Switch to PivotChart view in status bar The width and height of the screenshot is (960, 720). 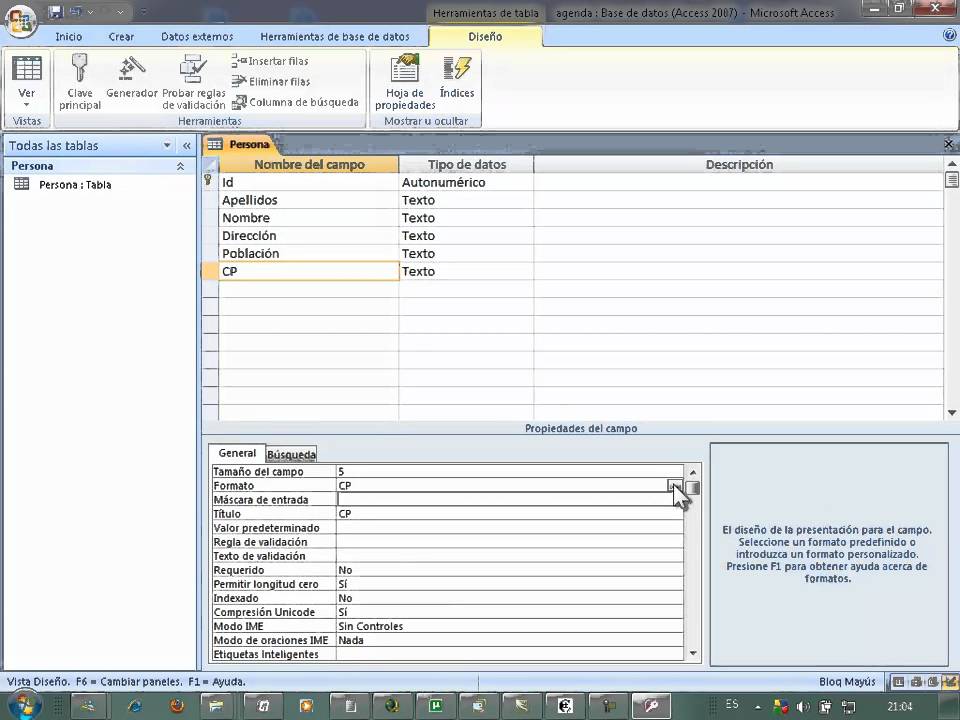[x=933, y=681]
